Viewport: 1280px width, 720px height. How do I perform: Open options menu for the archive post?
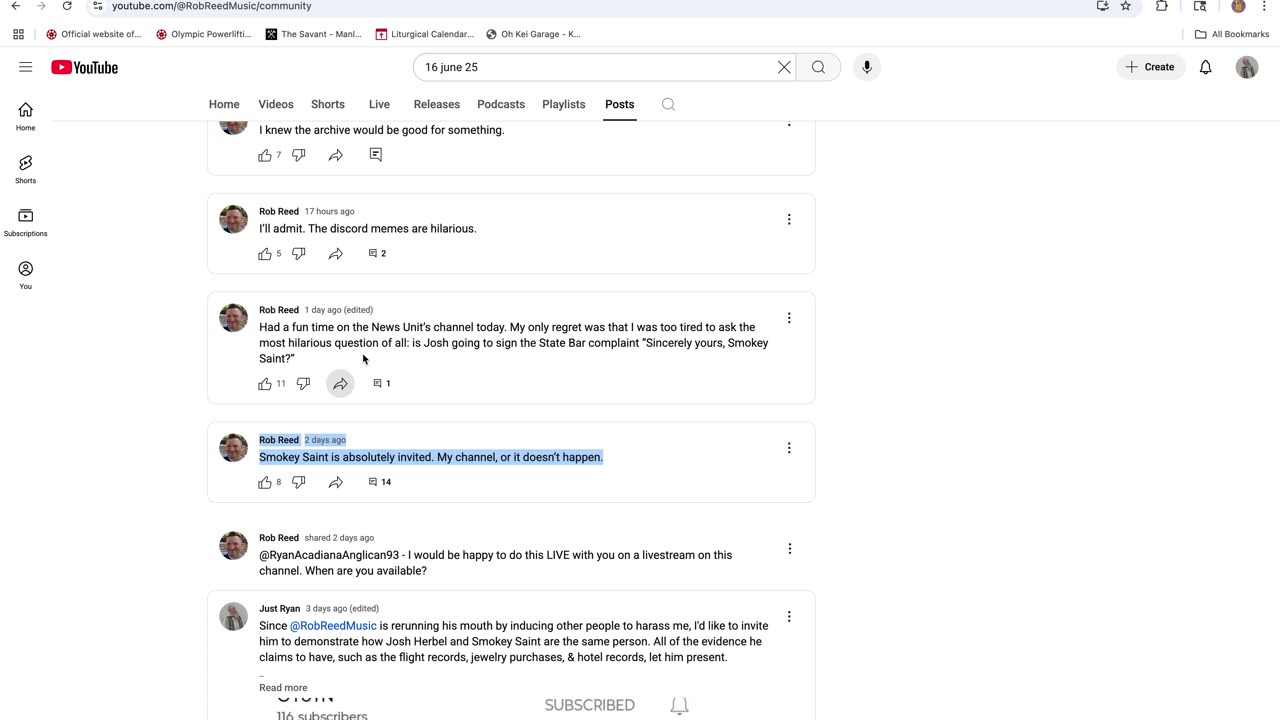click(x=789, y=123)
